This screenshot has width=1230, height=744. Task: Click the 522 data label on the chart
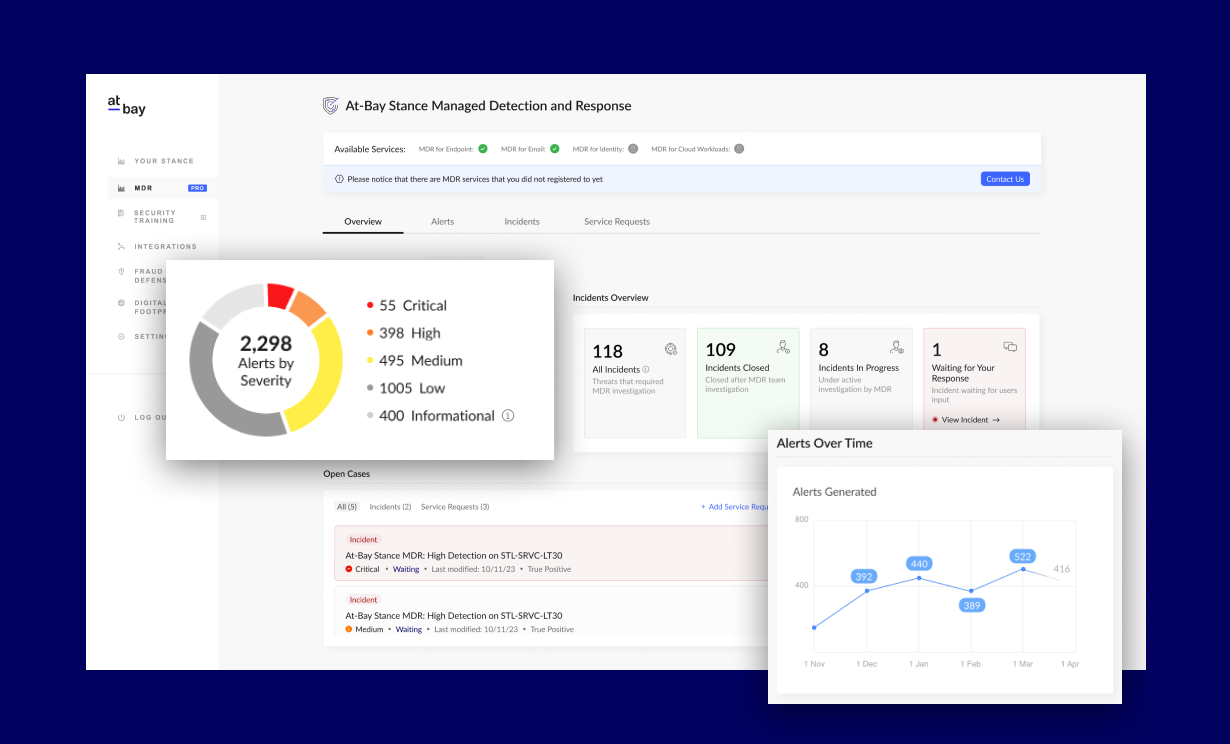point(1022,556)
